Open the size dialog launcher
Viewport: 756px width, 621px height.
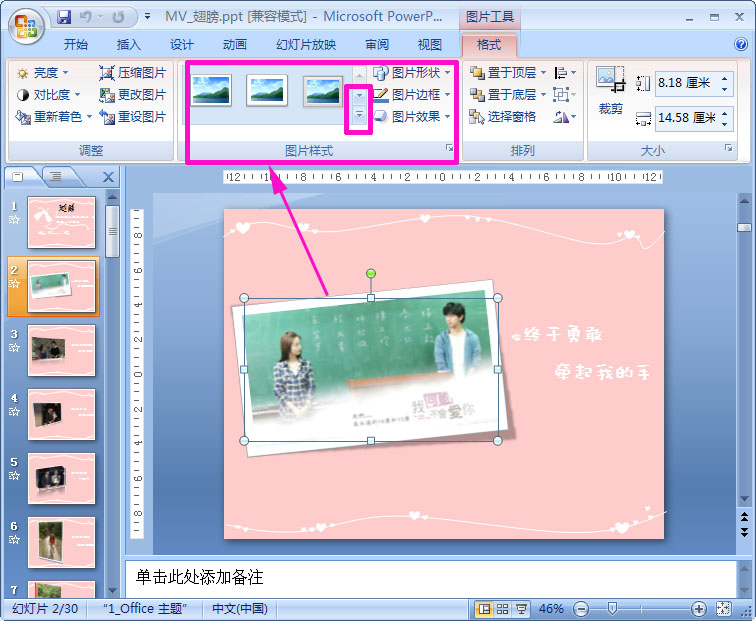click(x=729, y=148)
